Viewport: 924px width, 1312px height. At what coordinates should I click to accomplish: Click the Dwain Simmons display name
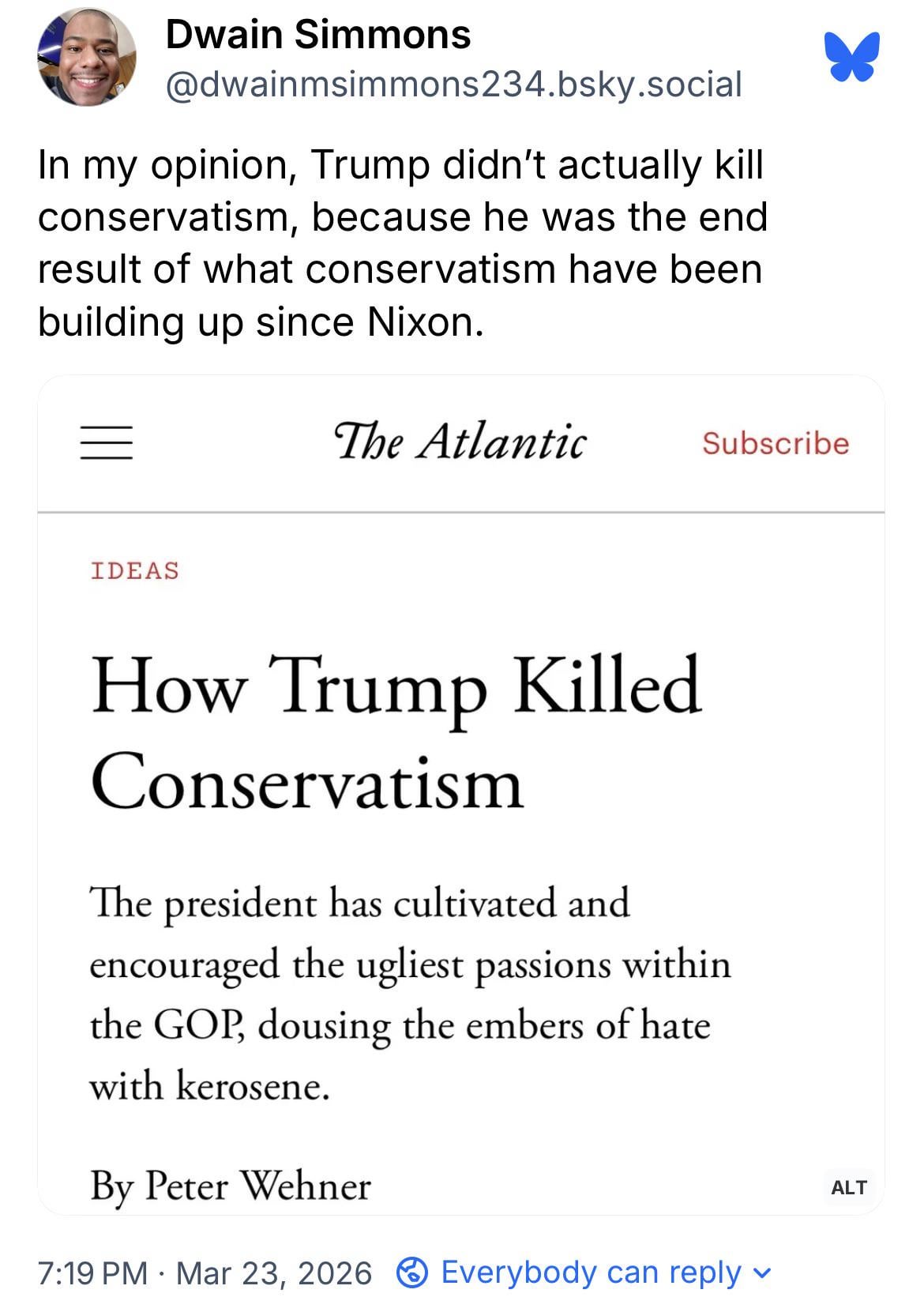[x=317, y=36]
